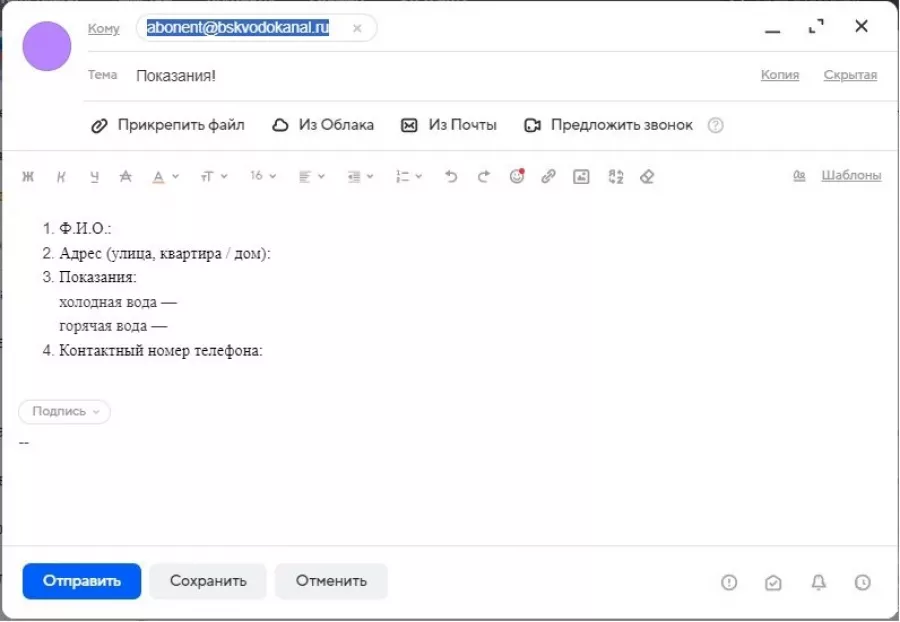Choose Из Облака attachment option
The height and width of the screenshot is (622, 900).
pyautogui.click(x=323, y=125)
